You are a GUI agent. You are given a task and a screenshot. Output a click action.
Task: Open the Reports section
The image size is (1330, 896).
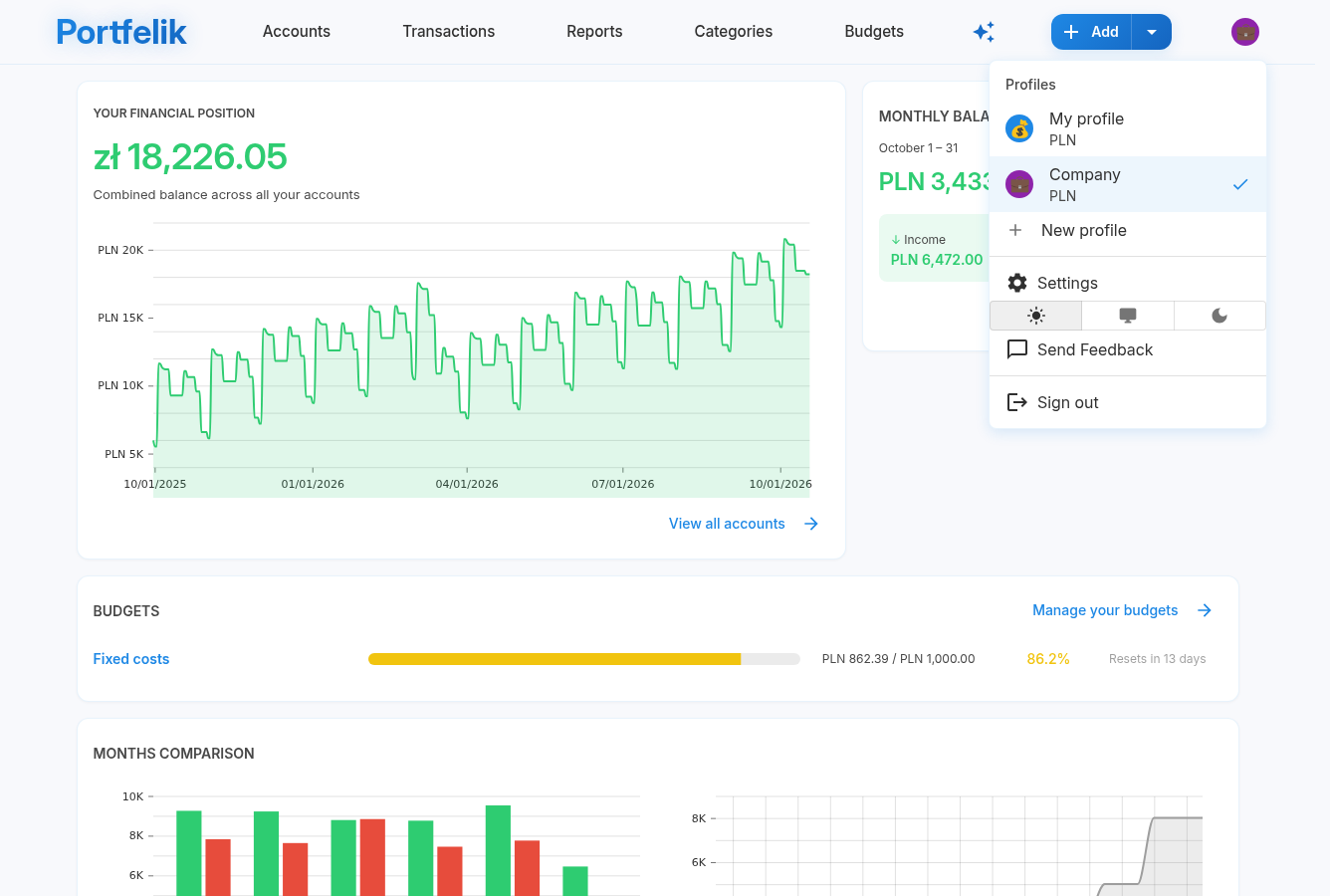click(594, 32)
